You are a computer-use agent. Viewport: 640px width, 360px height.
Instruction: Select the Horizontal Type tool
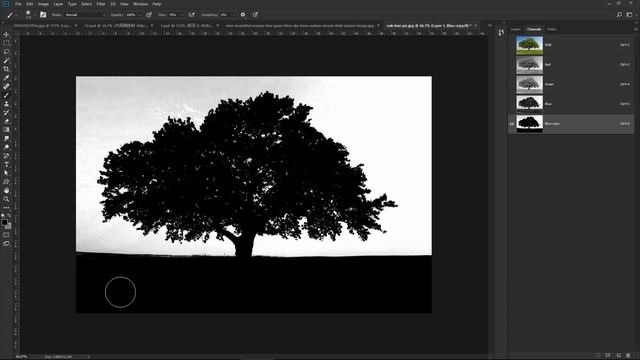[x=6, y=164]
